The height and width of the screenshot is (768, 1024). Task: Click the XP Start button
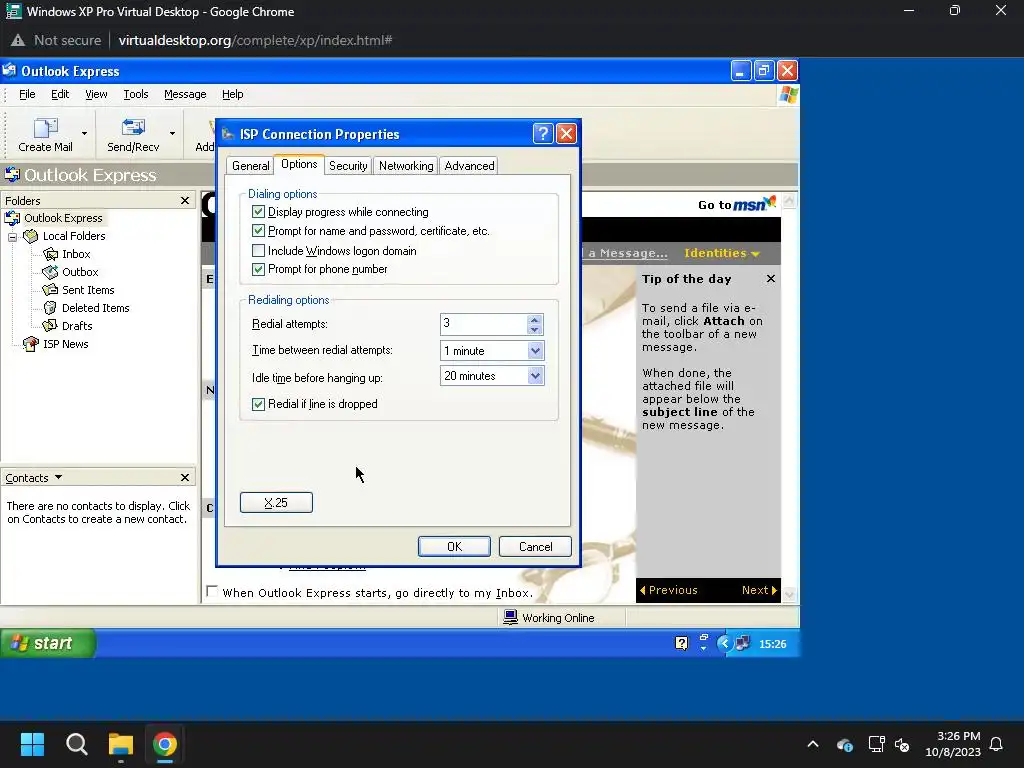pos(48,643)
